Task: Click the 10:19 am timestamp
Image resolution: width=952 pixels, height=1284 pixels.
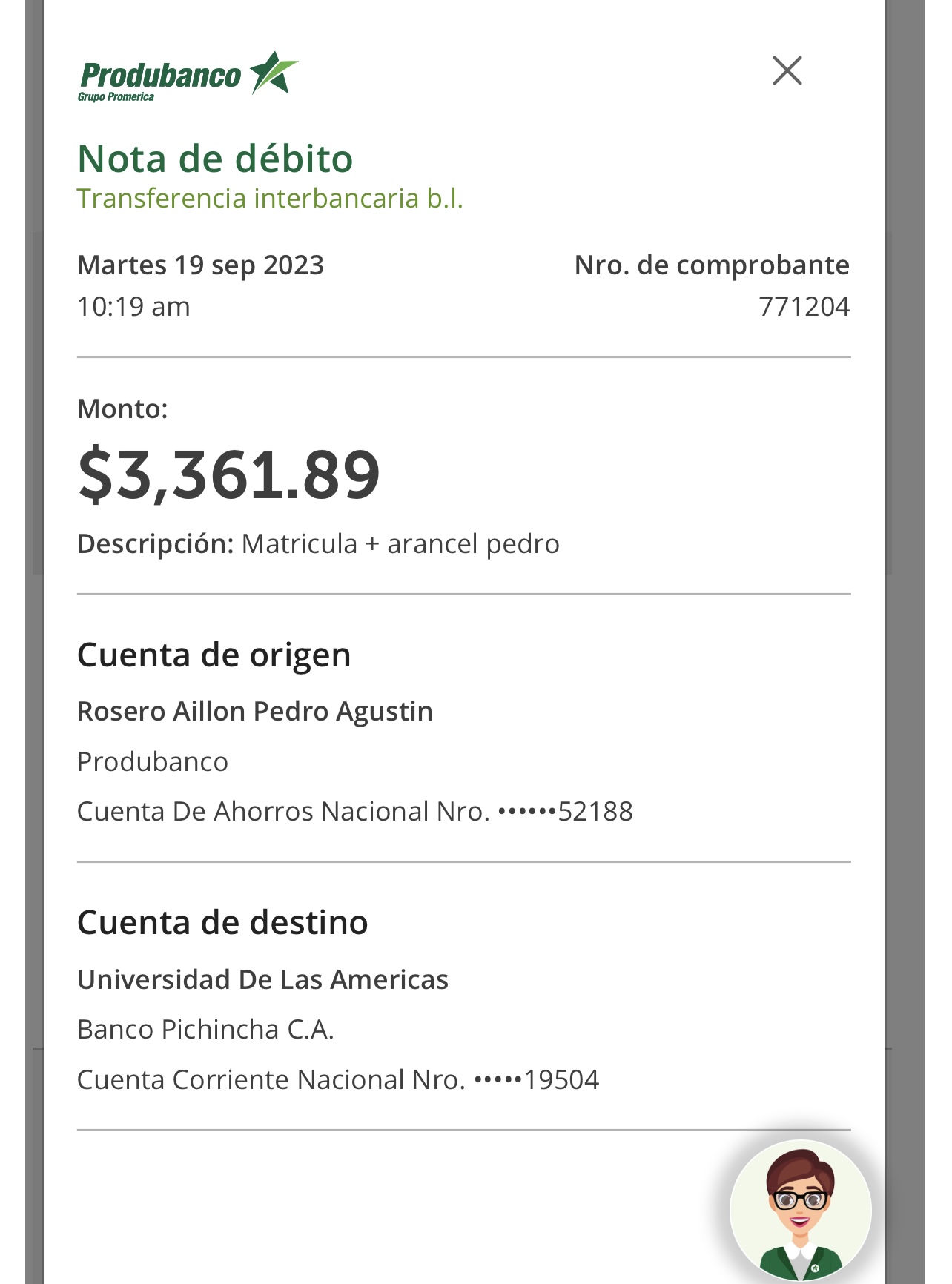Action: 133,307
